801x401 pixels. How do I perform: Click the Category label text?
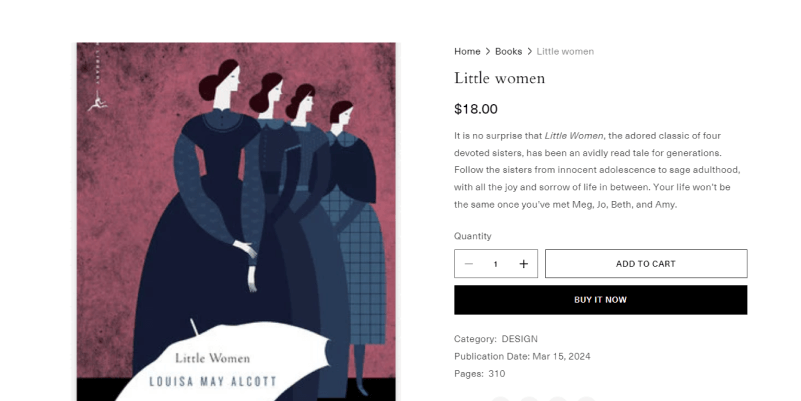(x=474, y=339)
